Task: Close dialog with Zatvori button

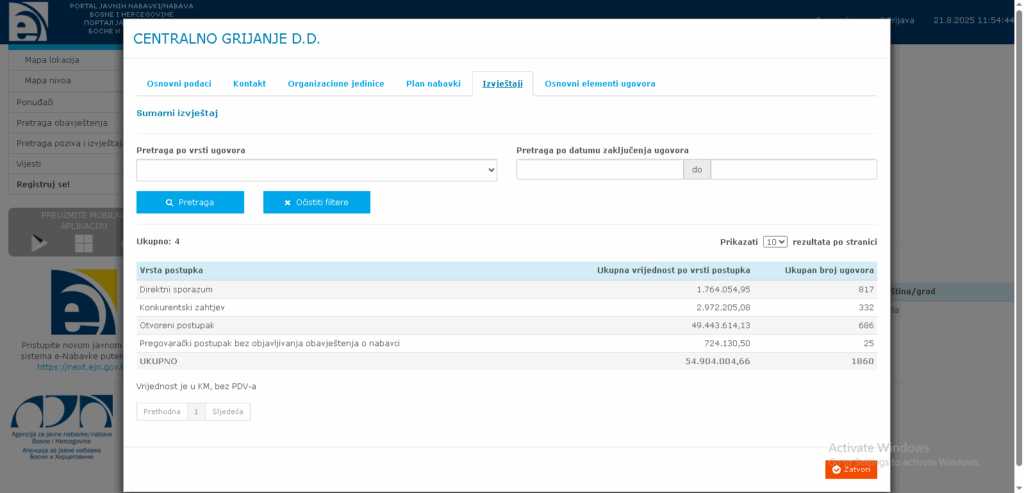Action: (851, 469)
